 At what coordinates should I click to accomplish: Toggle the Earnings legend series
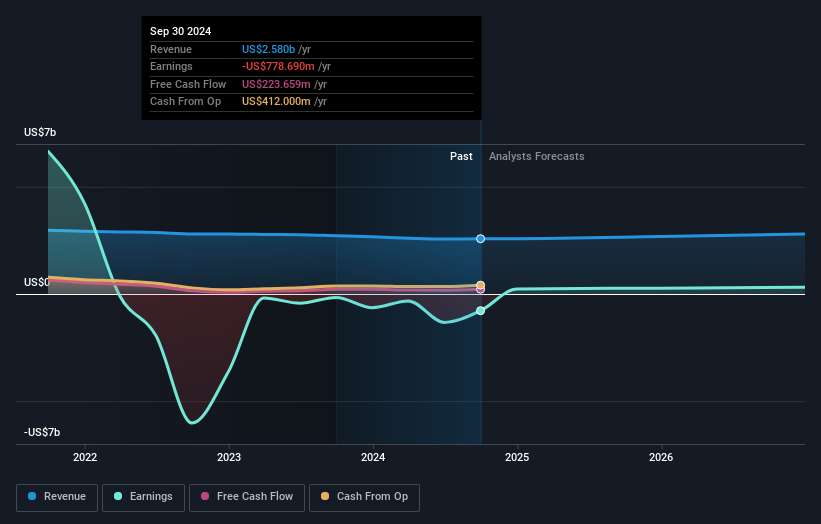(x=143, y=497)
